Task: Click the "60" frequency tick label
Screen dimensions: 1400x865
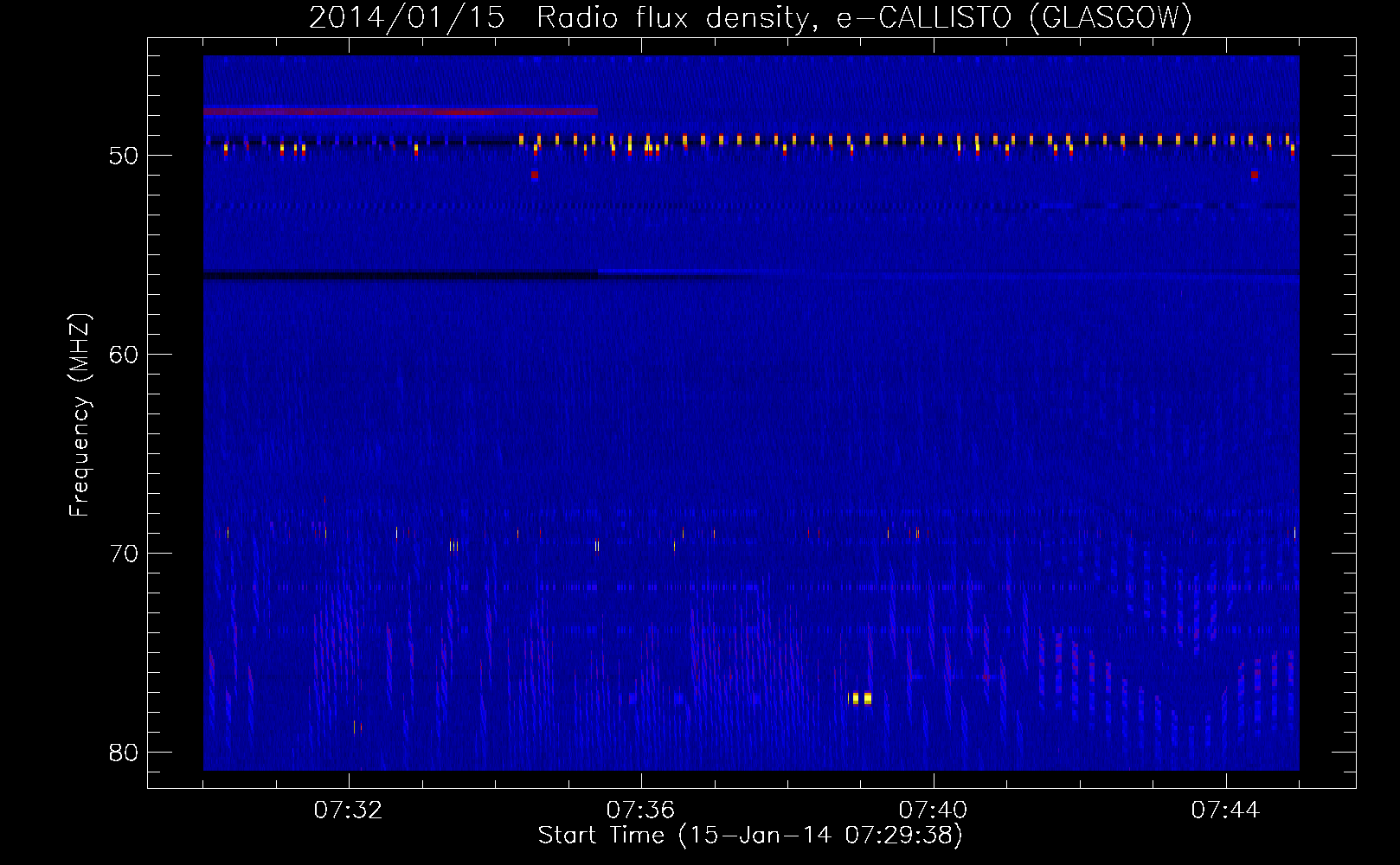Action: pos(124,355)
